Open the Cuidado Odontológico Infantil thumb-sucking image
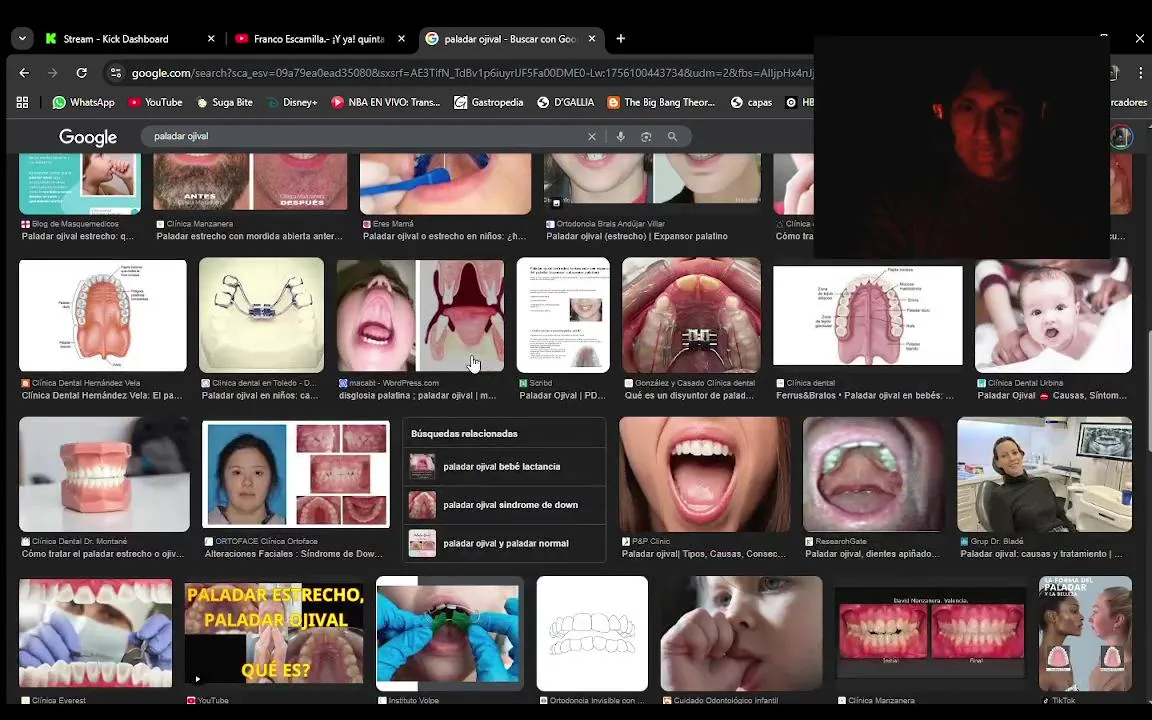This screenshot has width=1152, height=720. coord(741,633)
